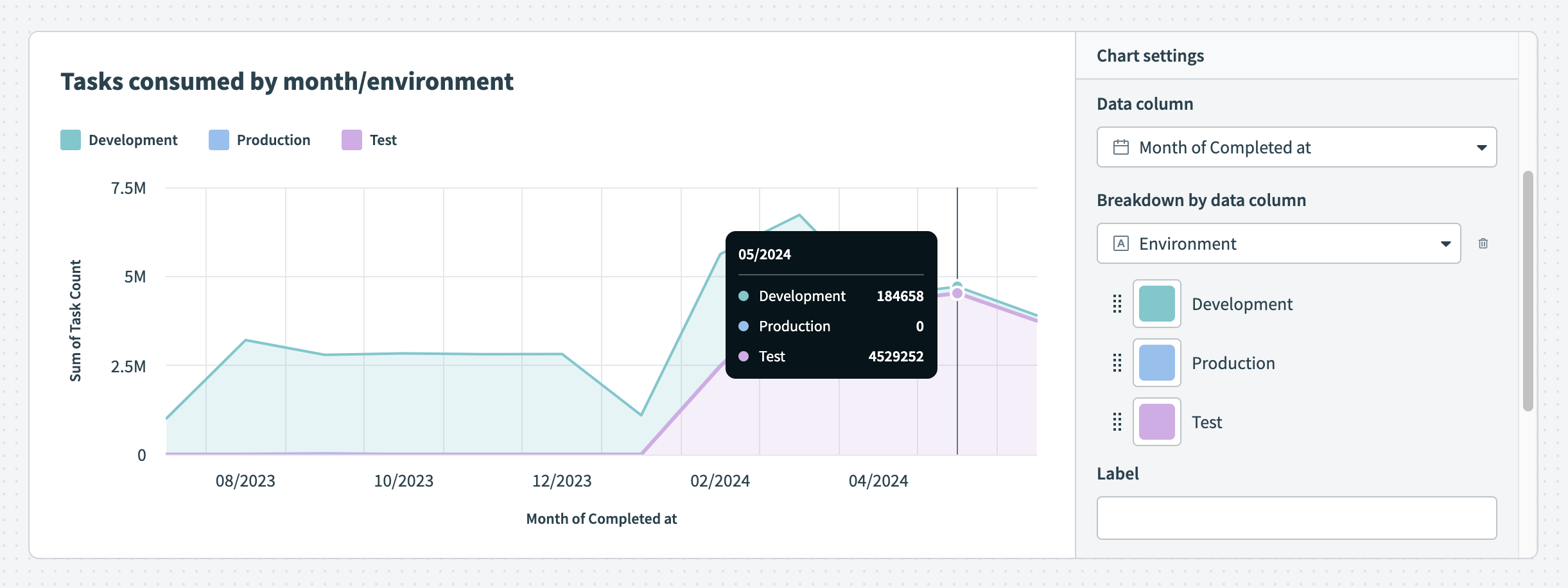Expand the chevron on the Environment selector
Screen dimensions: 1568x588
(x=1446, y=243)
